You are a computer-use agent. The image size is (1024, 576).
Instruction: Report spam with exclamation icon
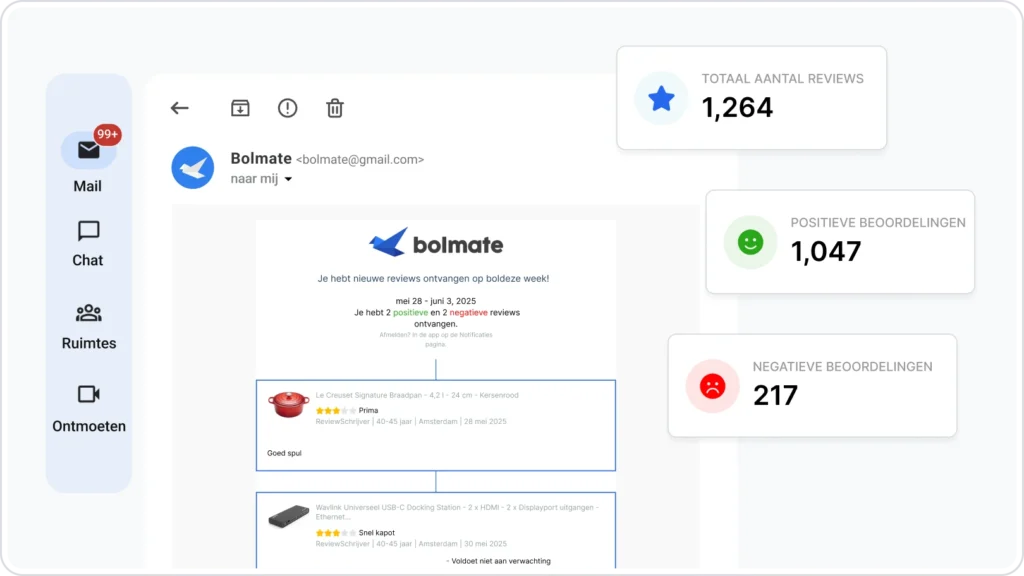tap(287, 108)
